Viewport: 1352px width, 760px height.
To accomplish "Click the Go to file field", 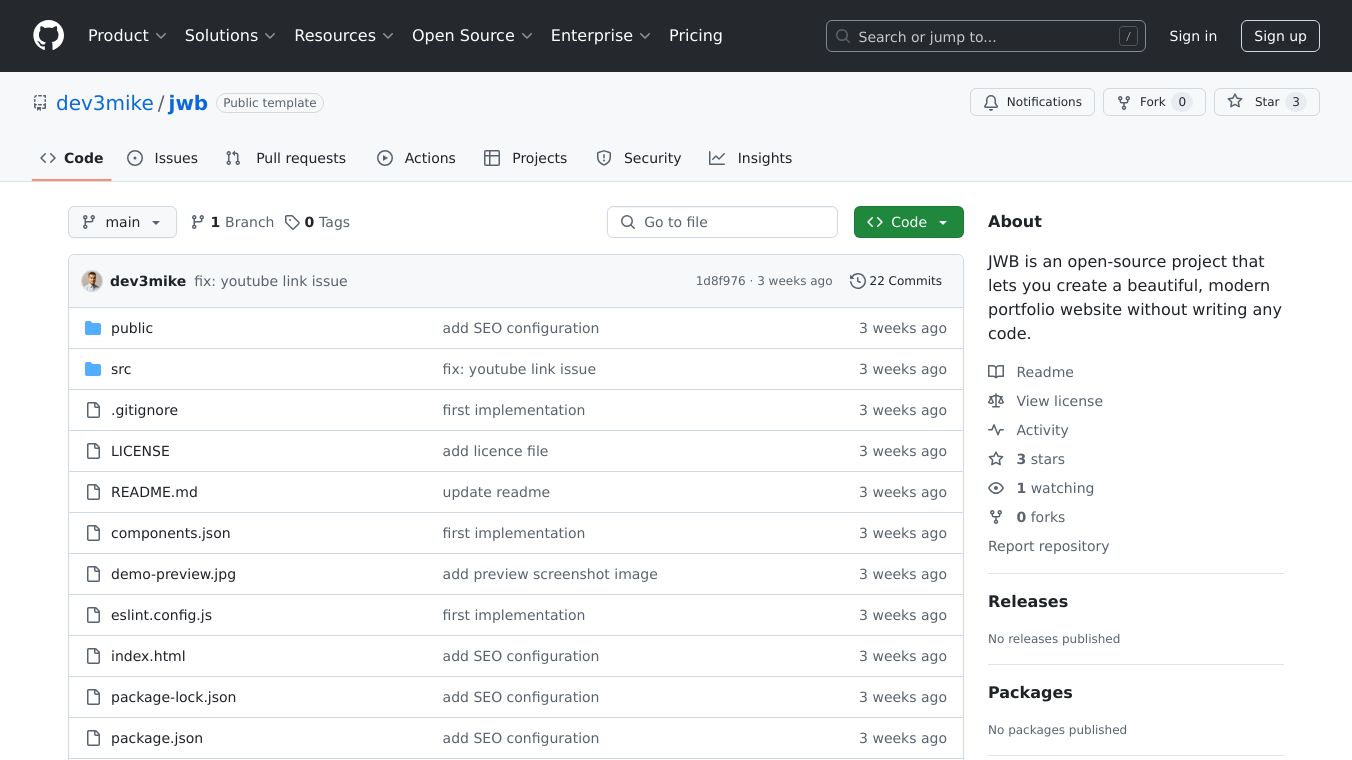I will [x=722, y=222].
